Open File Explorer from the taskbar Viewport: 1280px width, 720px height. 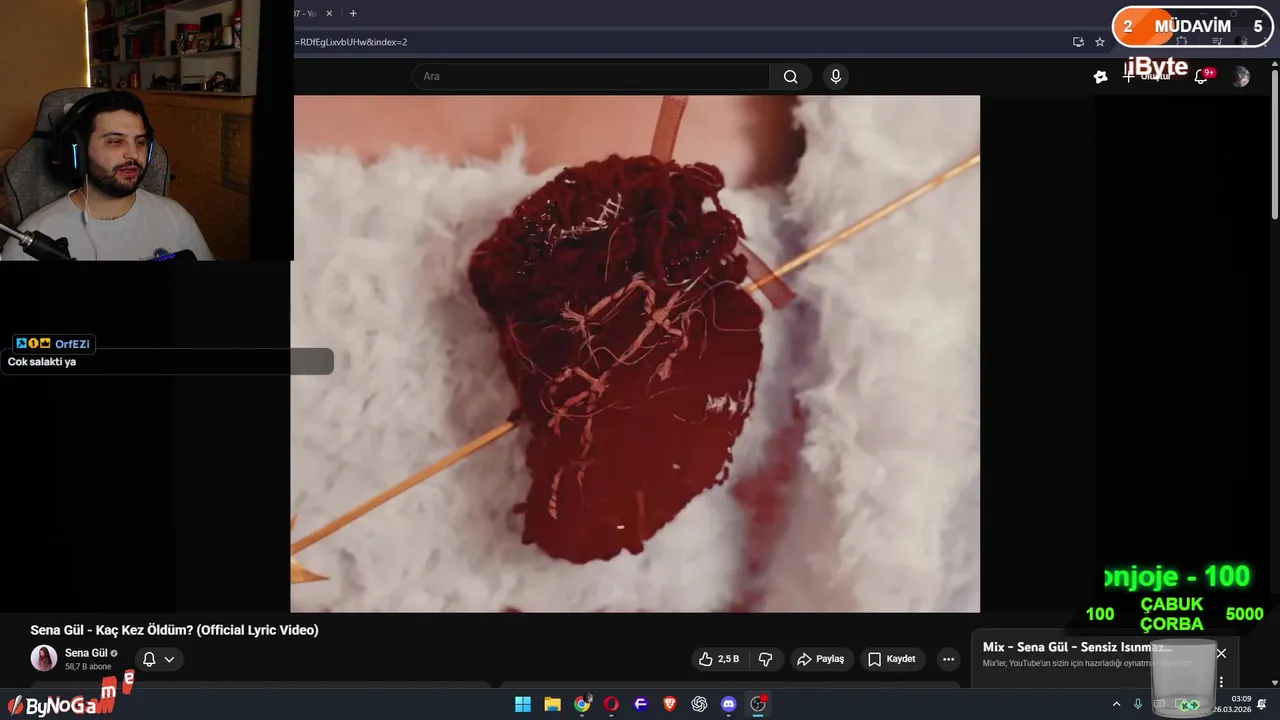point(552,704)
